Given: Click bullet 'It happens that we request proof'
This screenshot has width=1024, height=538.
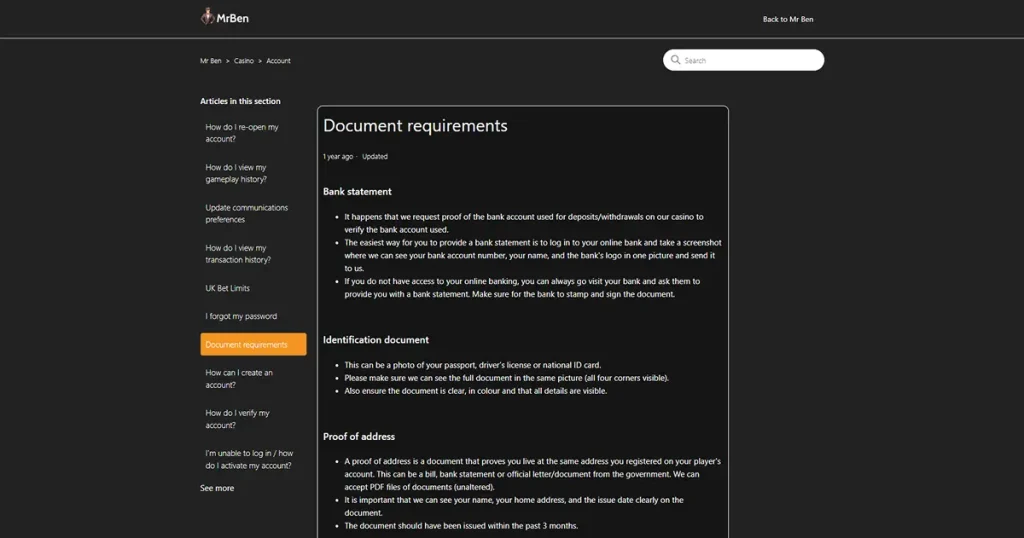Looking at the screenshot, I should (524, 223).
